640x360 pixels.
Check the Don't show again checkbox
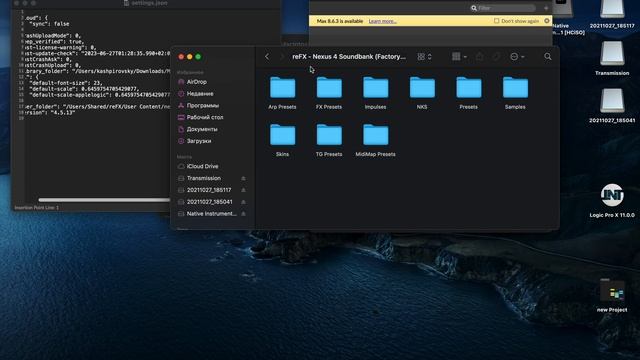point(496,21)
